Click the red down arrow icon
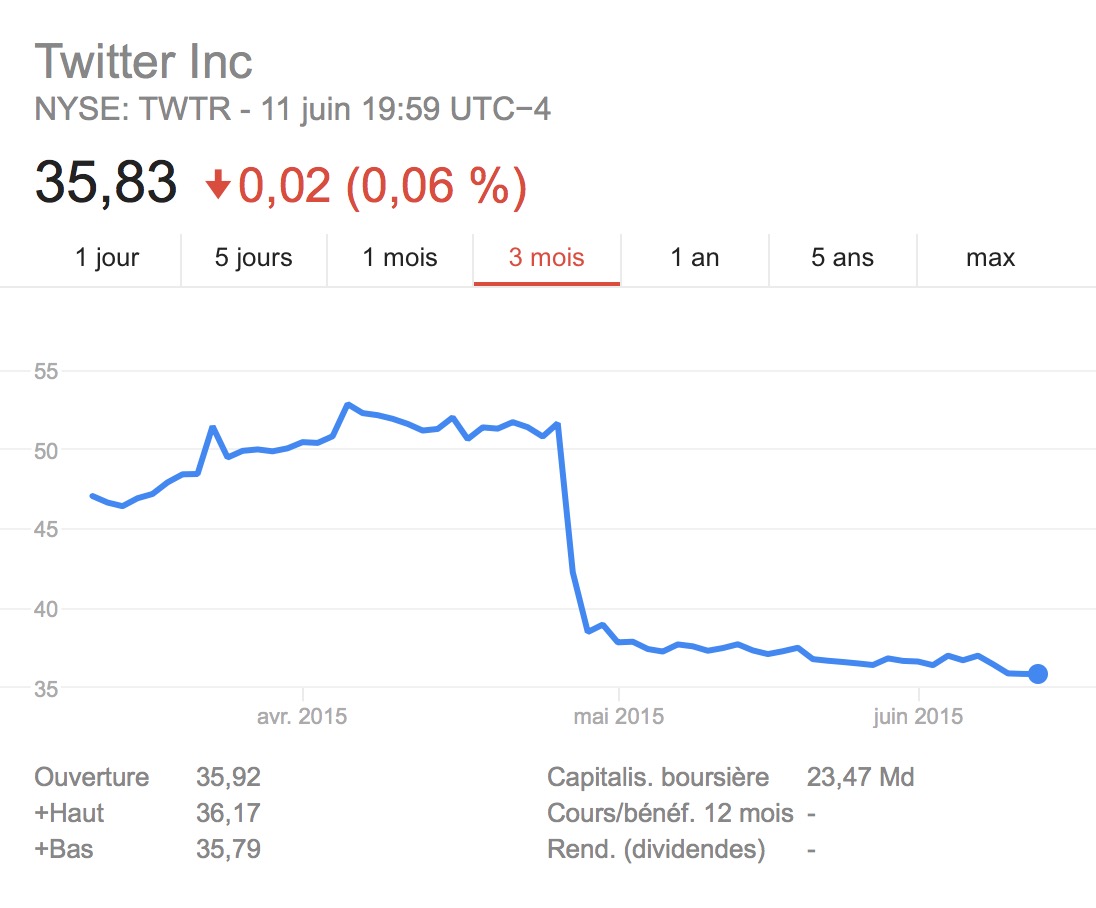Viewport: 1096px width, 908px height. [218, 186]
